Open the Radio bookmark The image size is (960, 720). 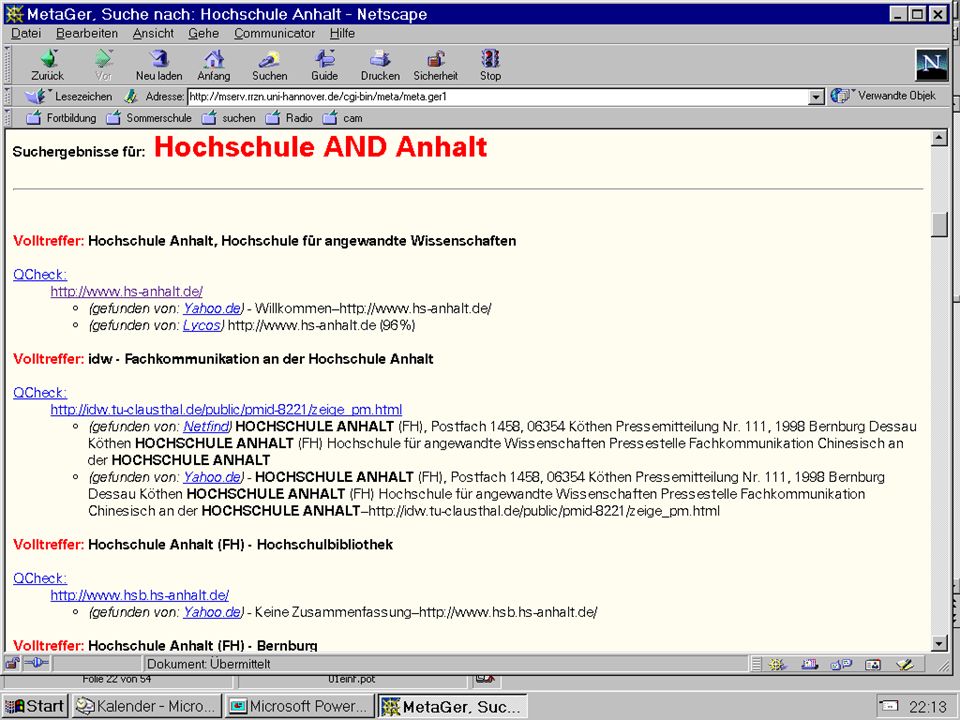point(289,118)
